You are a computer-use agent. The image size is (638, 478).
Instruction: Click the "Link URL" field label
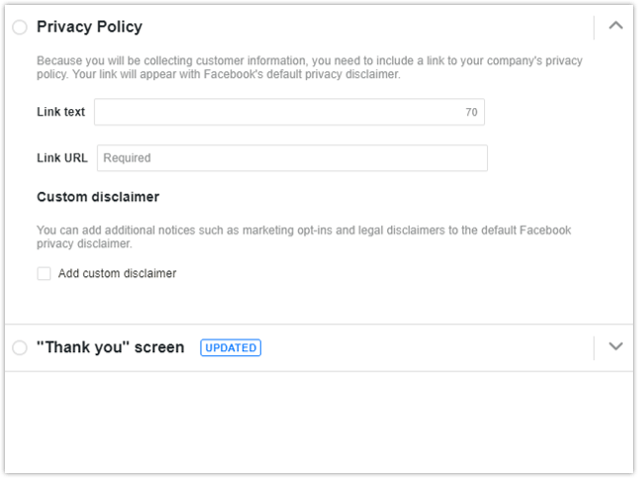pyautogui.click(x=62, y=158)
